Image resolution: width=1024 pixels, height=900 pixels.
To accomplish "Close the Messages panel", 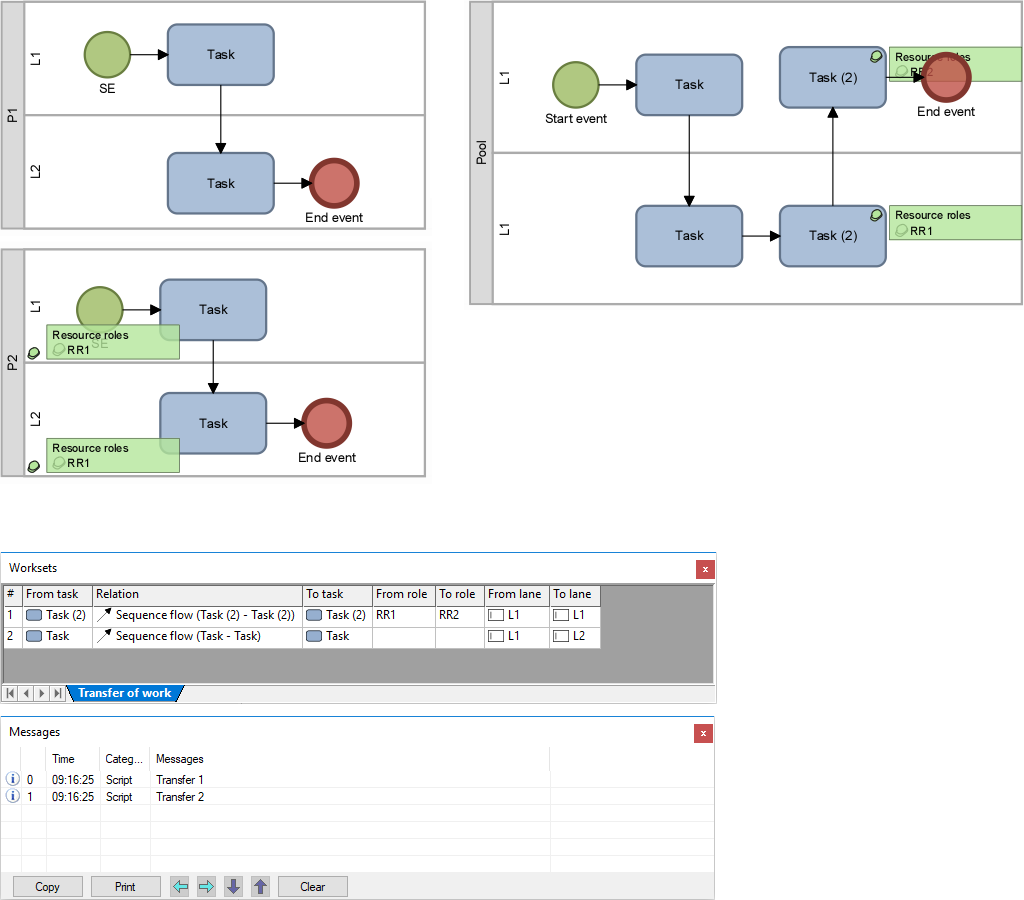I will click(x=704, y=733).
